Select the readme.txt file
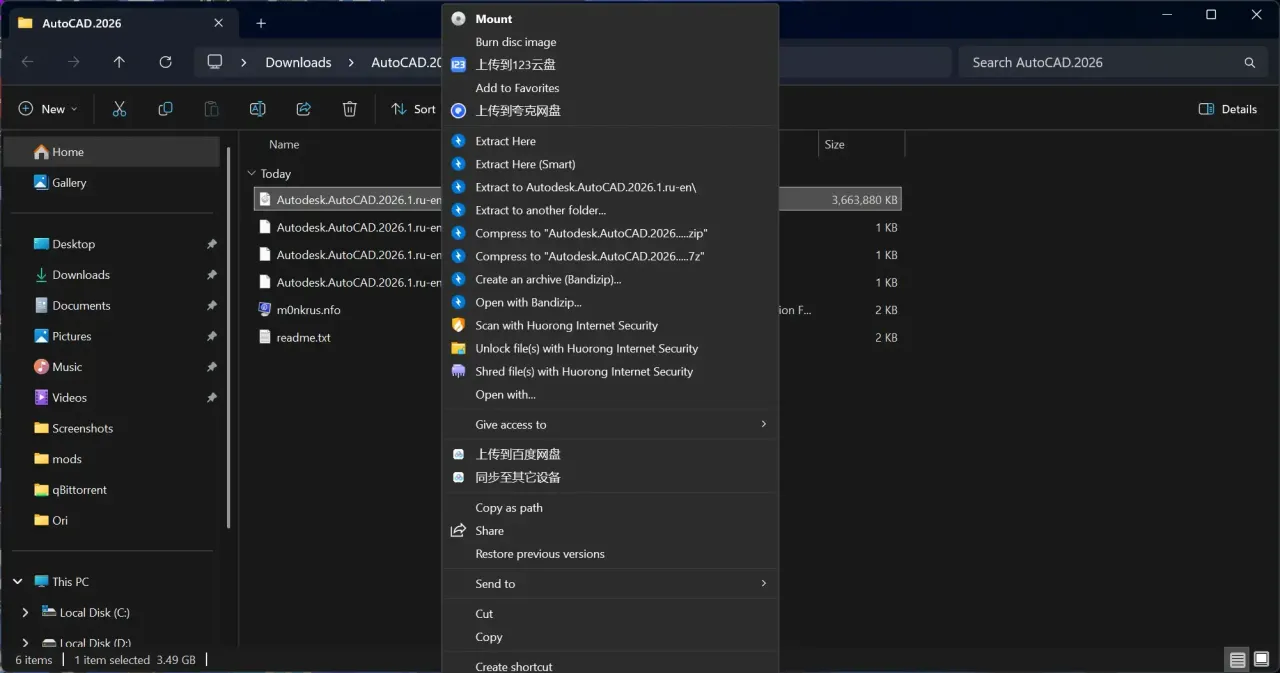Screen dimensions: 1280x673 coord(303,338)
